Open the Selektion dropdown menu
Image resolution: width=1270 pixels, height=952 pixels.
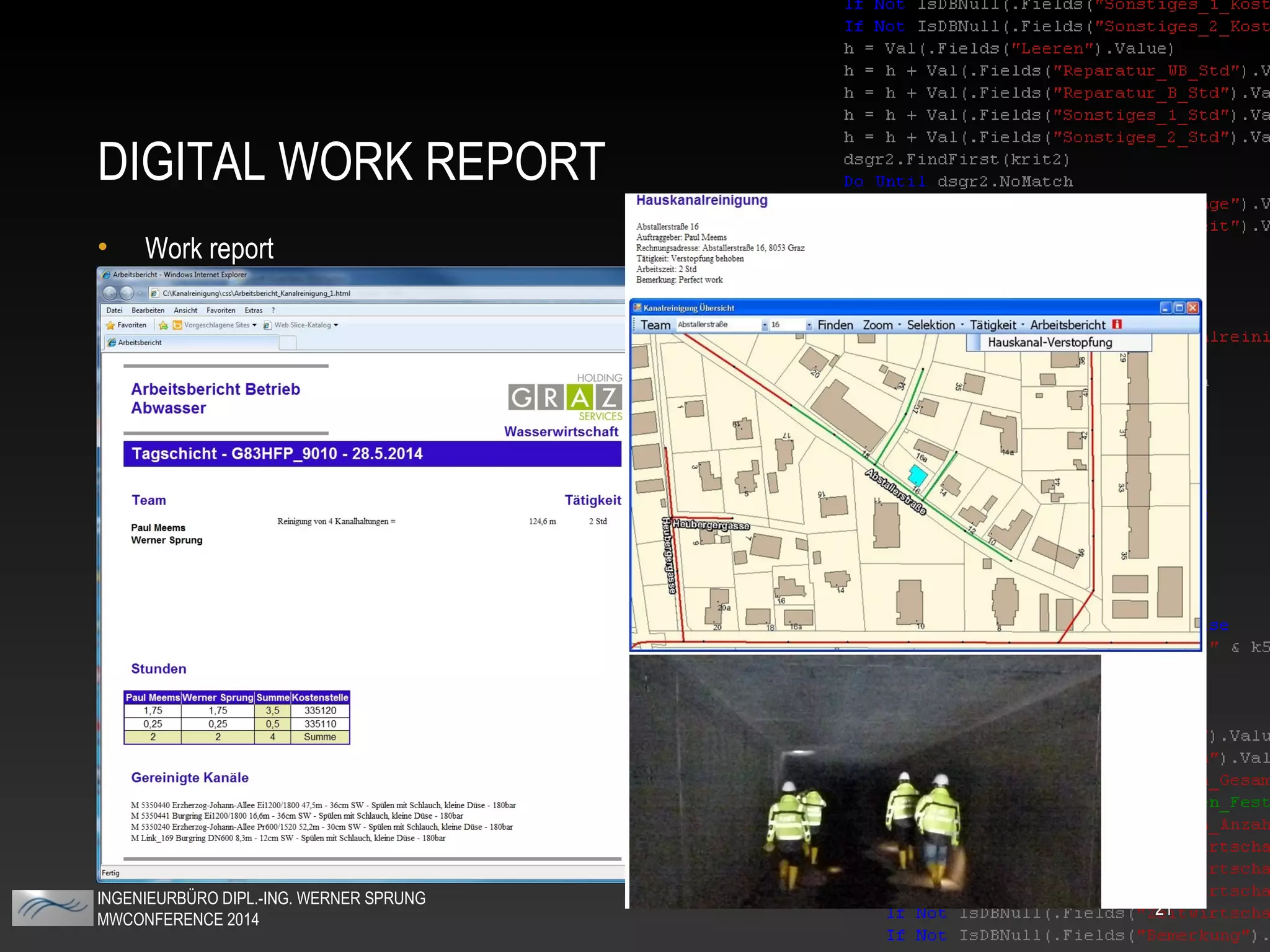[x=935, y=325]
